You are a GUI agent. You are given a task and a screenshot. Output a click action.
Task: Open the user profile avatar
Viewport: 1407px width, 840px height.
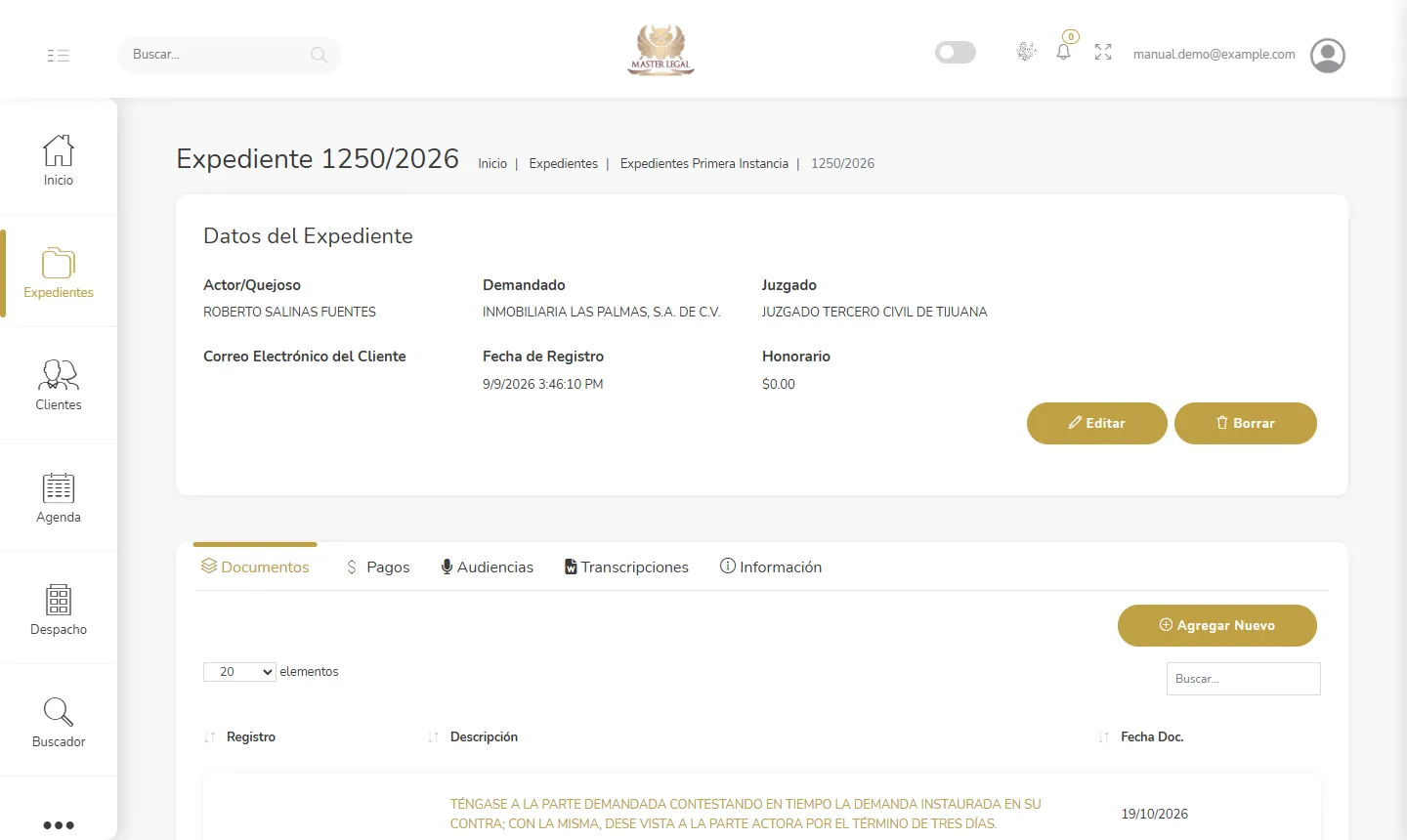point(1328,56)
